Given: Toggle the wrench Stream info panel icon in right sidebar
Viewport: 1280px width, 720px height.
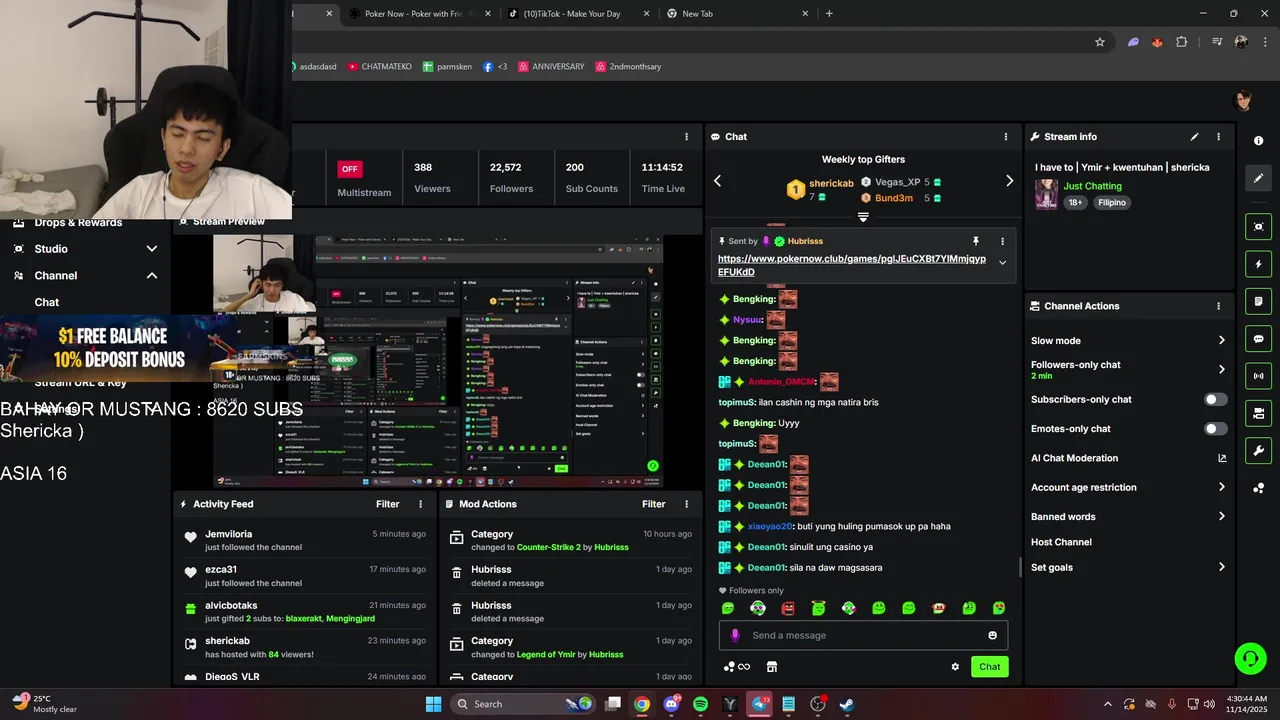Looking at the screenshot, I should click(1258, 451).
